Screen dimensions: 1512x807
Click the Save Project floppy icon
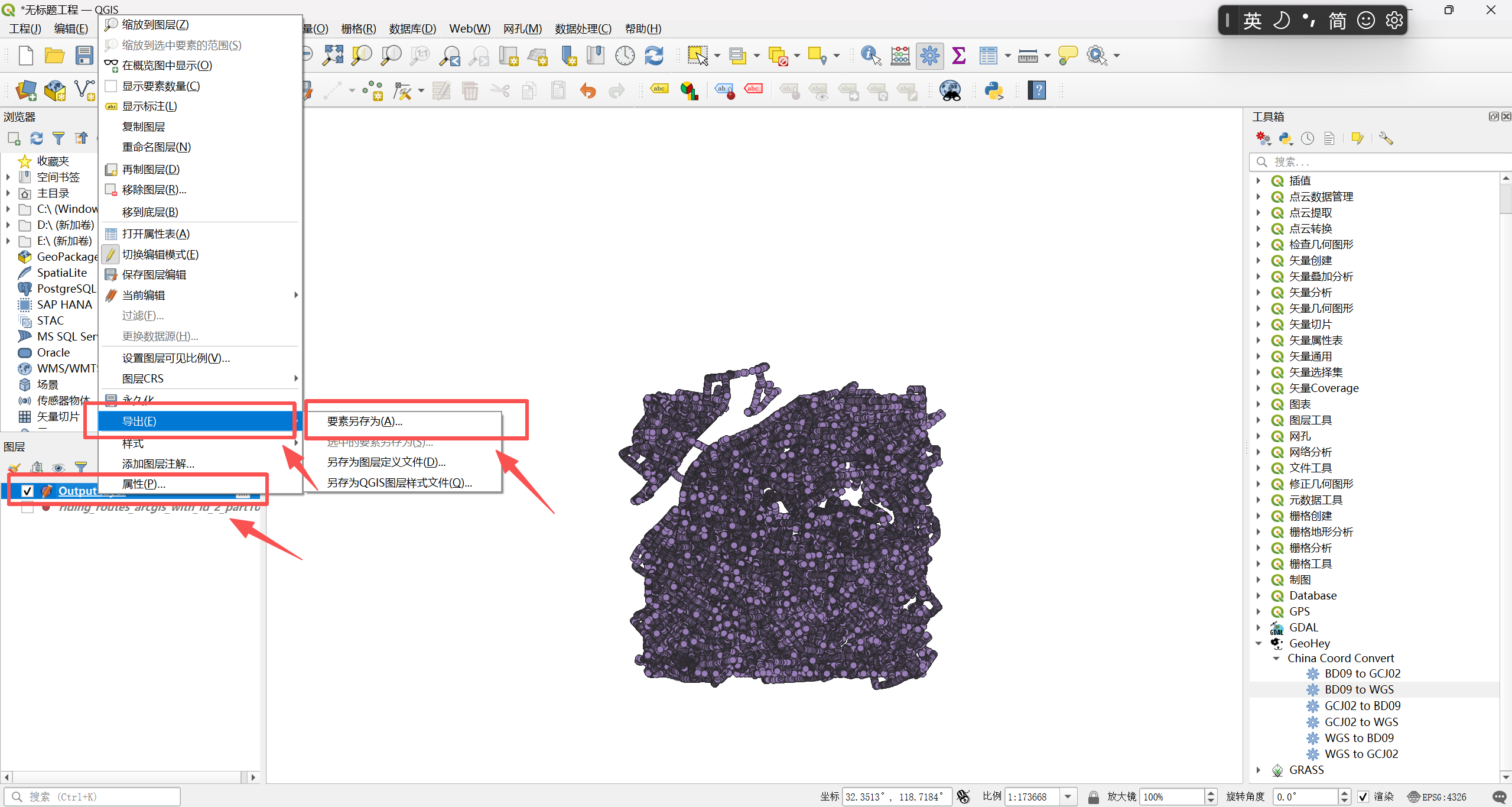(84, 56)
